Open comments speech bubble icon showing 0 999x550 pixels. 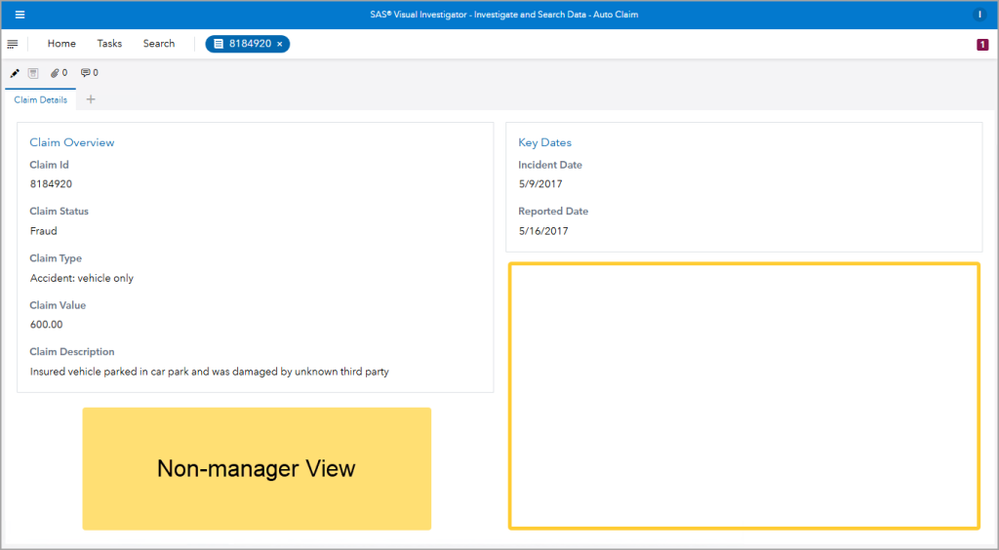click(89, 73)
